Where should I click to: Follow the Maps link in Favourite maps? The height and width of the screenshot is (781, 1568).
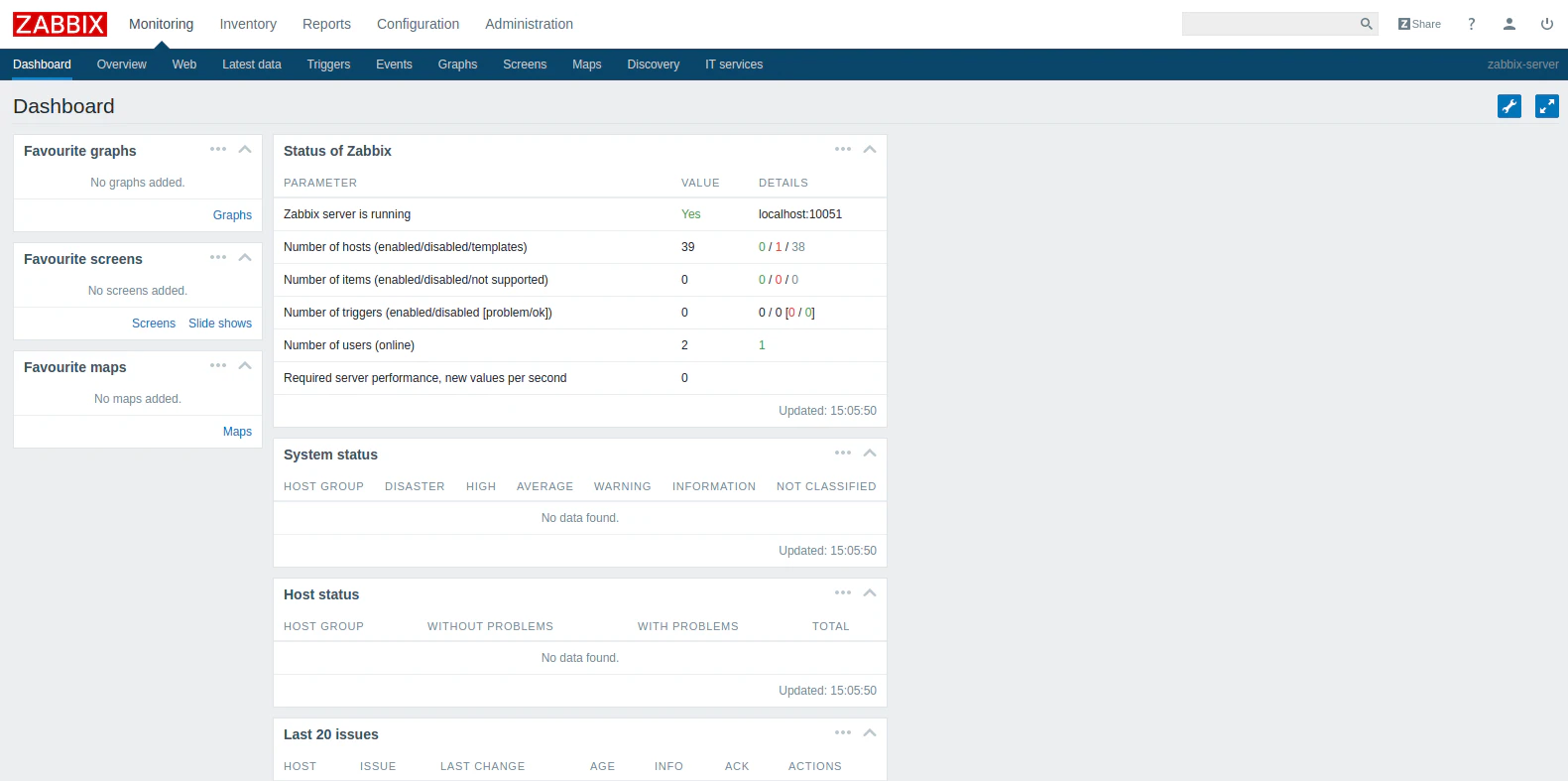click(237, 432)
